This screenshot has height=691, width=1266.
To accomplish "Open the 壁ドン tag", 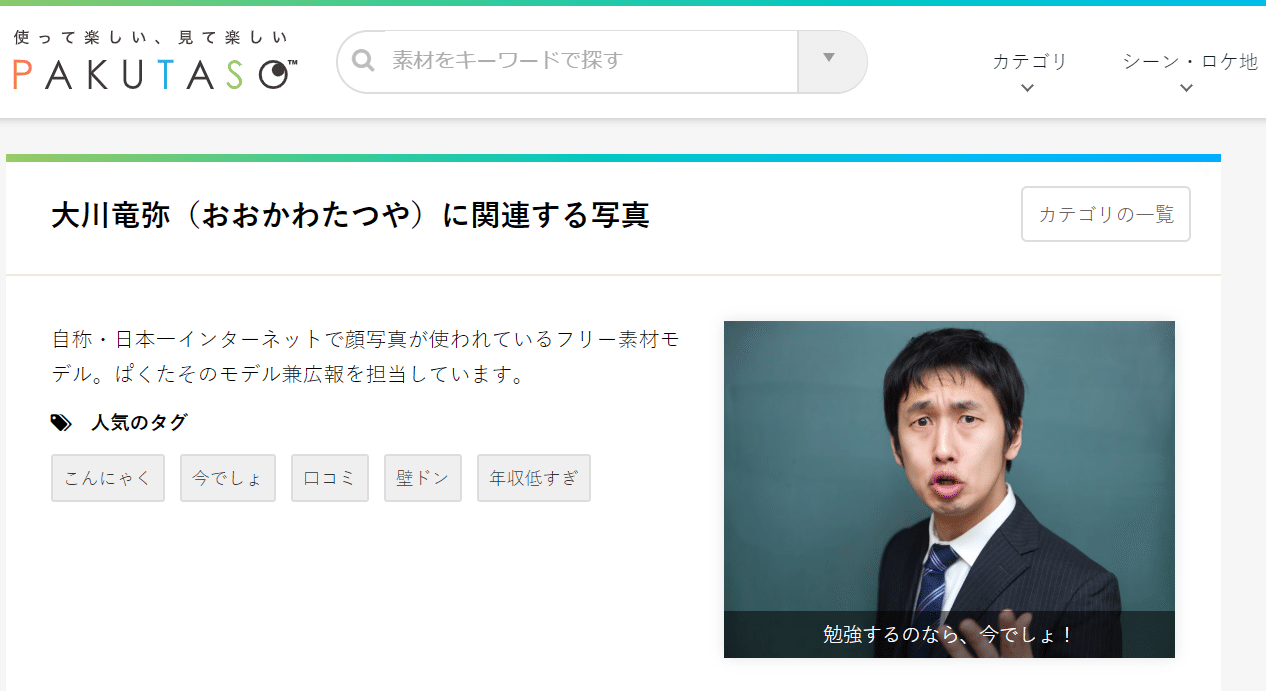I will coord(422,478).
